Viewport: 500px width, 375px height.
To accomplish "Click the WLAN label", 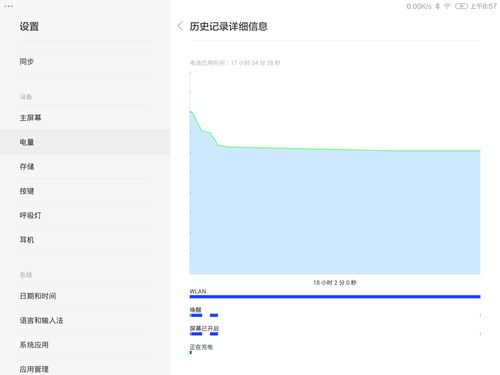I will pos(198,291).
